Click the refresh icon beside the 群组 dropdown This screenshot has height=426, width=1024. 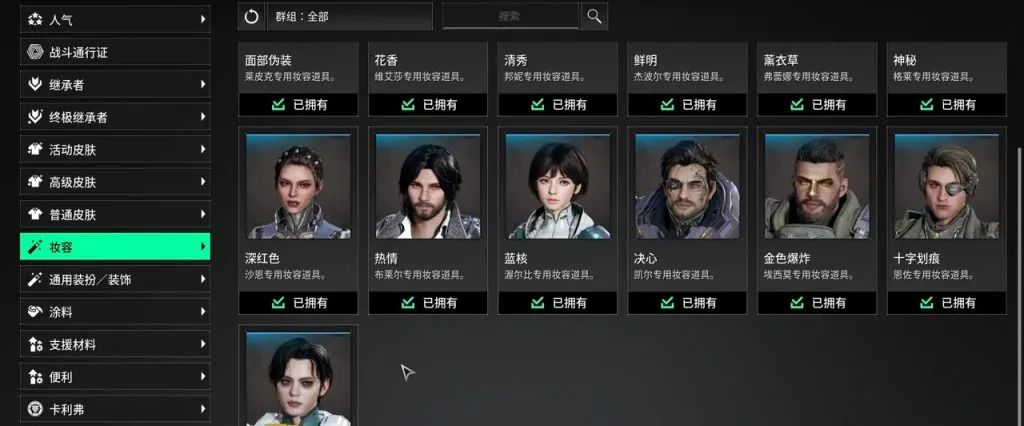[251, 16]
